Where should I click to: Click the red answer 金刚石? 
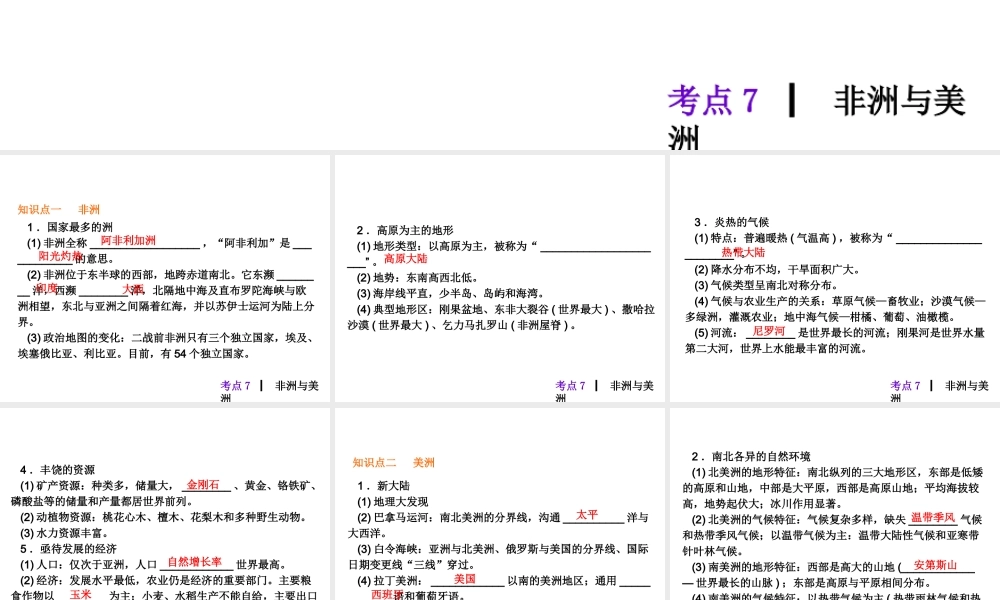203,485
